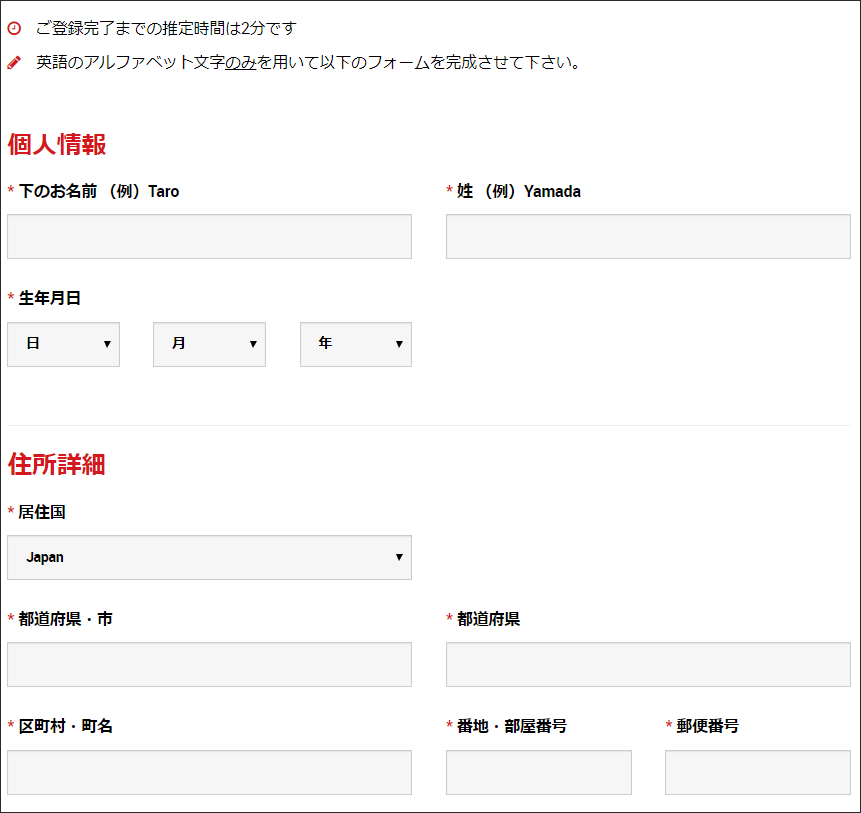Open the 日 (day) birthdate dropdown
This screenshot has height=813, width=861.
pyautogui.click(x=63, y=344)
